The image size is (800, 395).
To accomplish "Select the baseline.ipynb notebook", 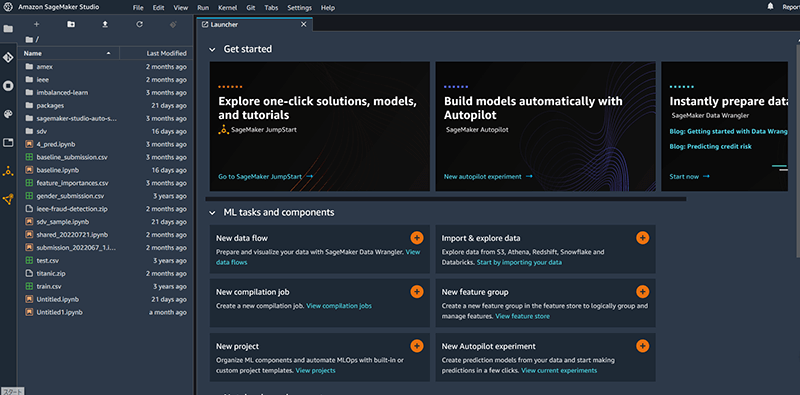I will click(x=106, y=170).
